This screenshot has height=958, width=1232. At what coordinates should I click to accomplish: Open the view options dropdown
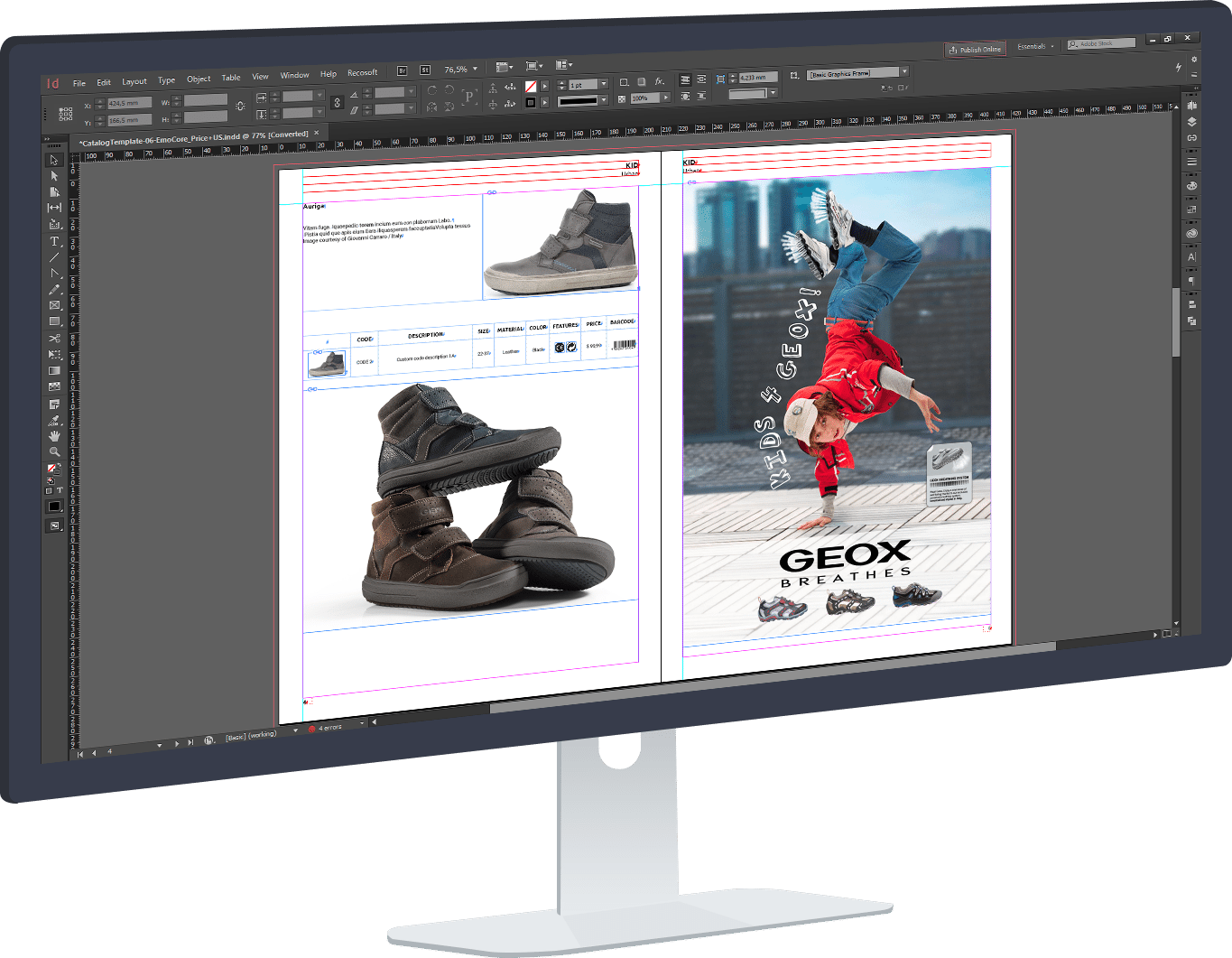(505, 67)
